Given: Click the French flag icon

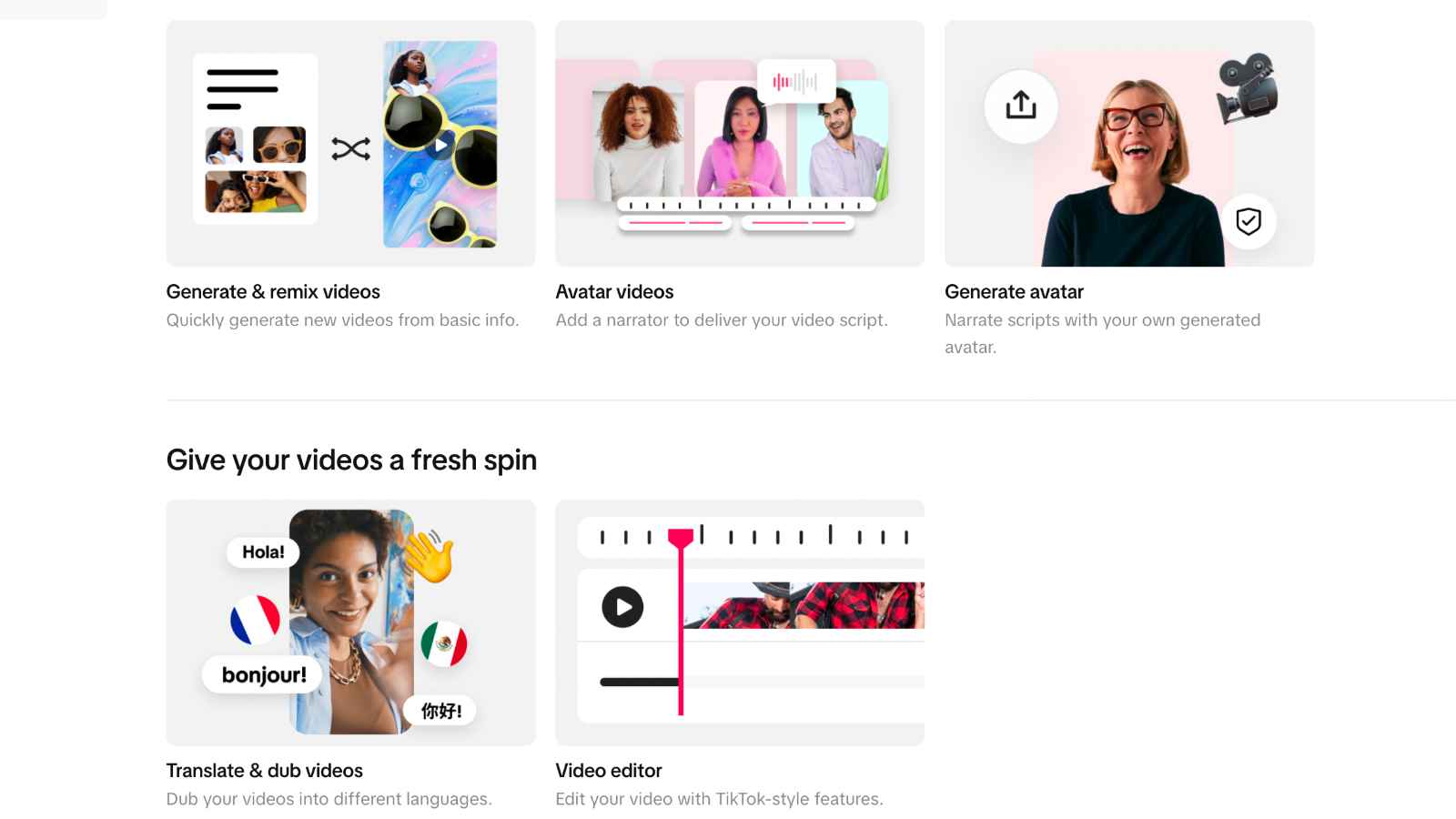Looking at the screenshot, I should click(x=255, y=620).
